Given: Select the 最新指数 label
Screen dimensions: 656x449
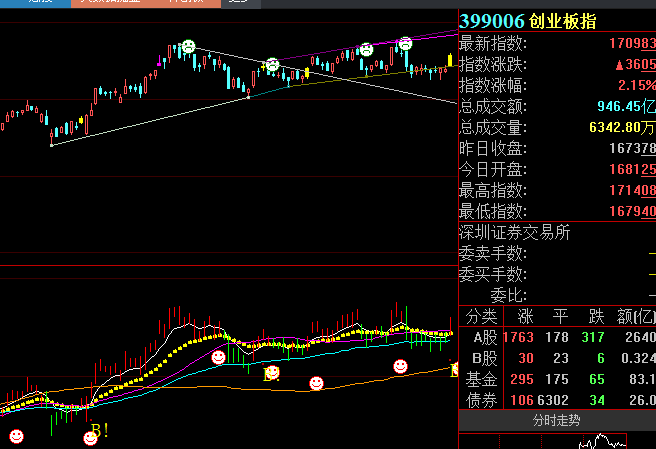Looking at the screenshot, I should [x=493, y=43].
